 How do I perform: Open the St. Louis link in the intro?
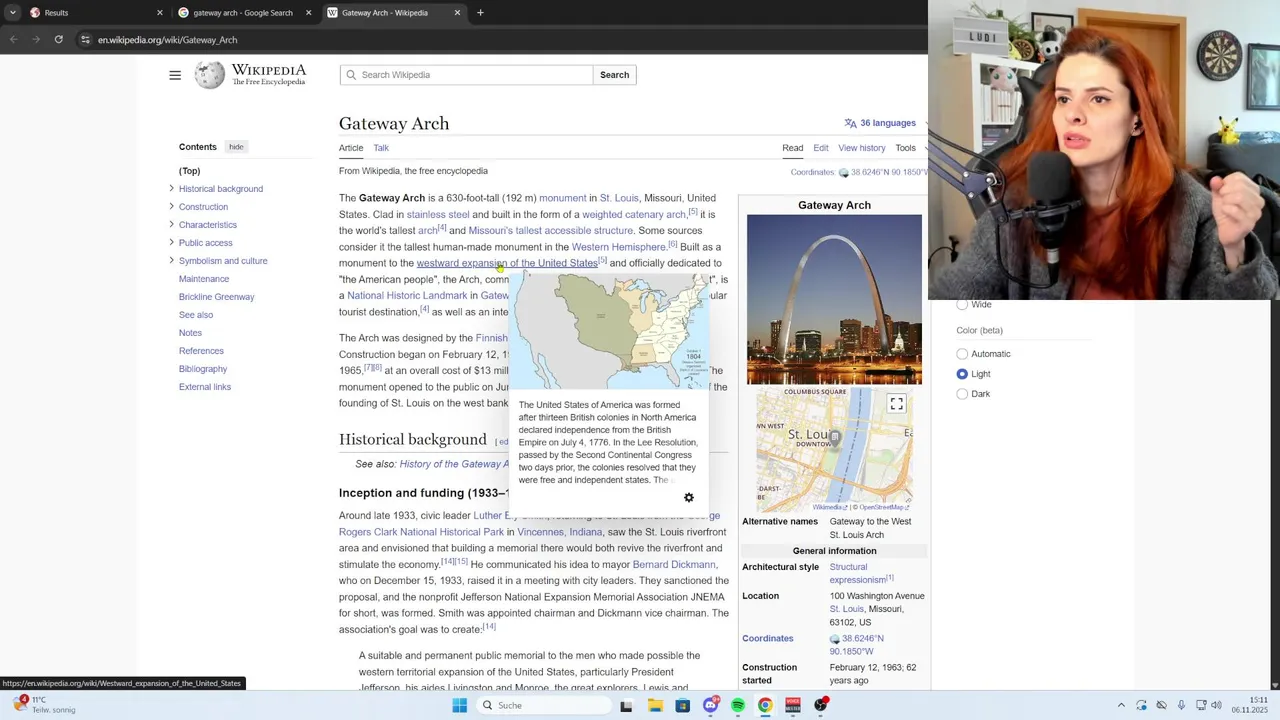click(x=619, y=198)
